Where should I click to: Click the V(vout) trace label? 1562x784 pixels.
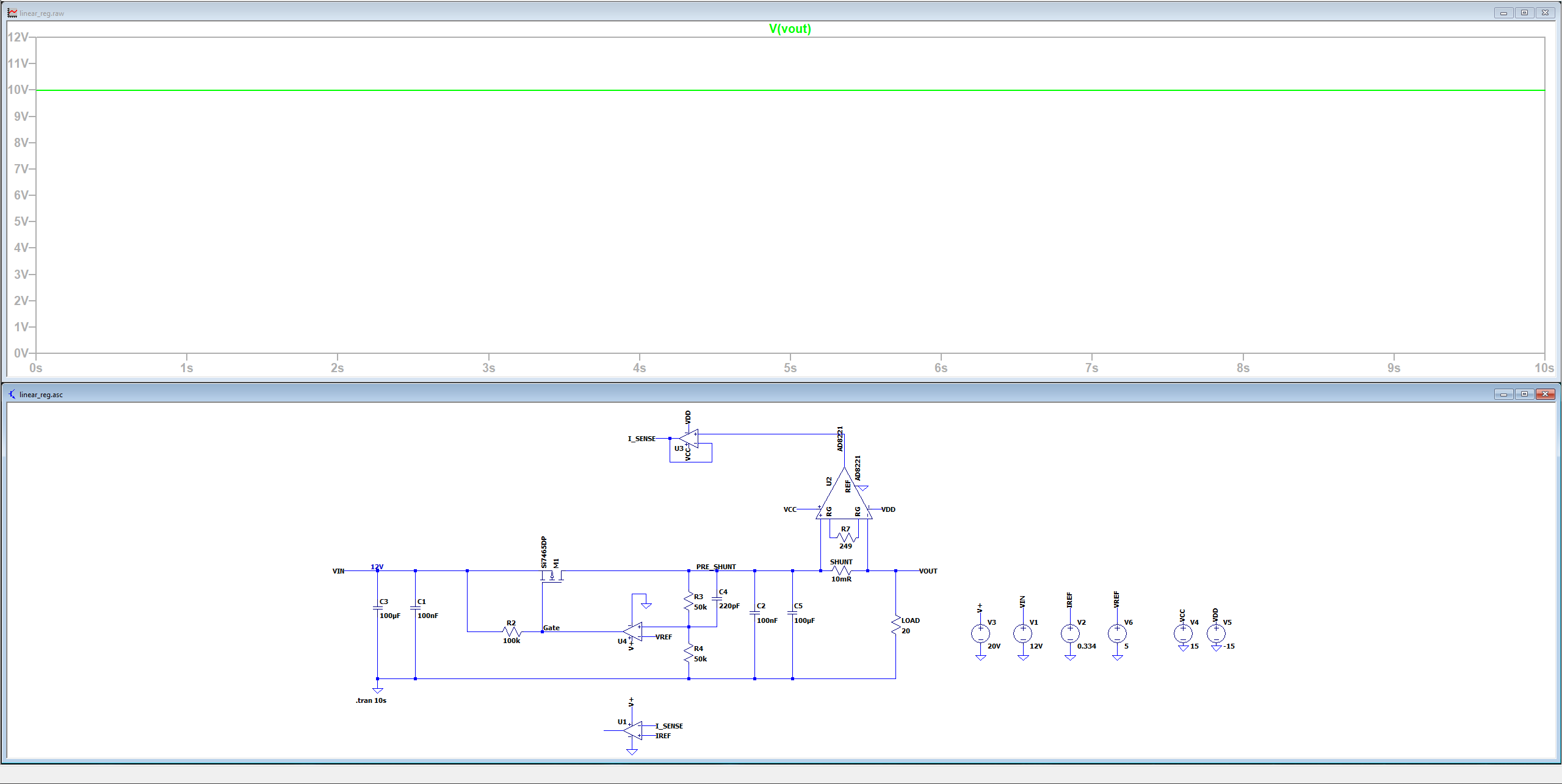[x=790, y=29]
